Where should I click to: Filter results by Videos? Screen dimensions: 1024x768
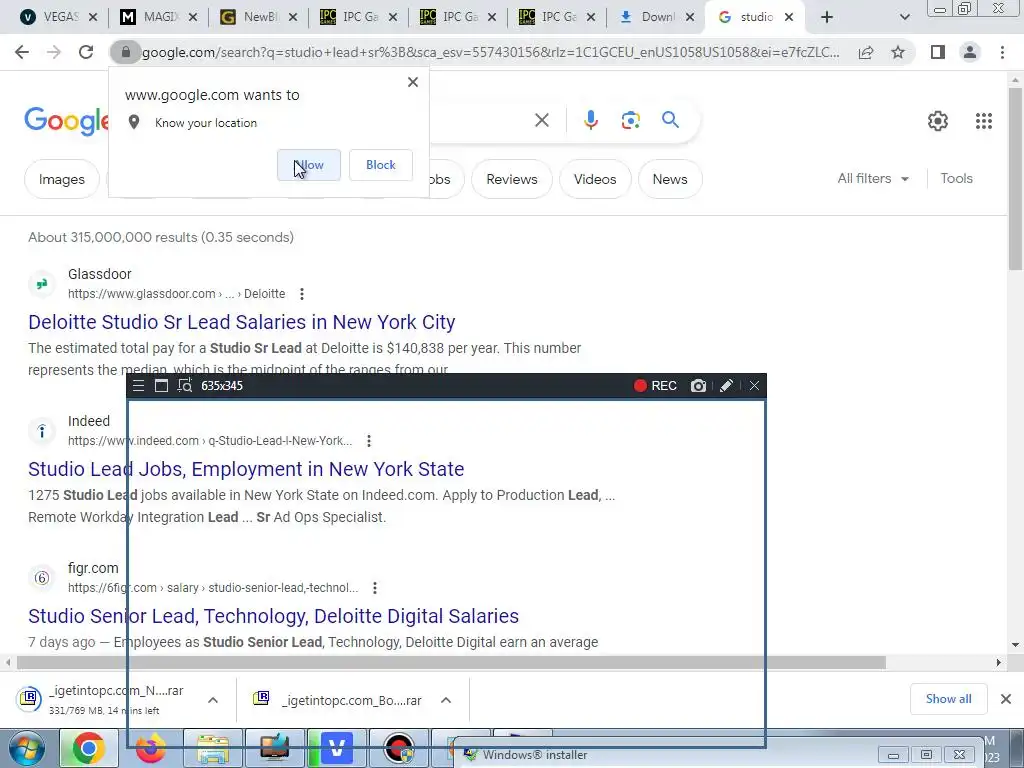click(595, 179)
